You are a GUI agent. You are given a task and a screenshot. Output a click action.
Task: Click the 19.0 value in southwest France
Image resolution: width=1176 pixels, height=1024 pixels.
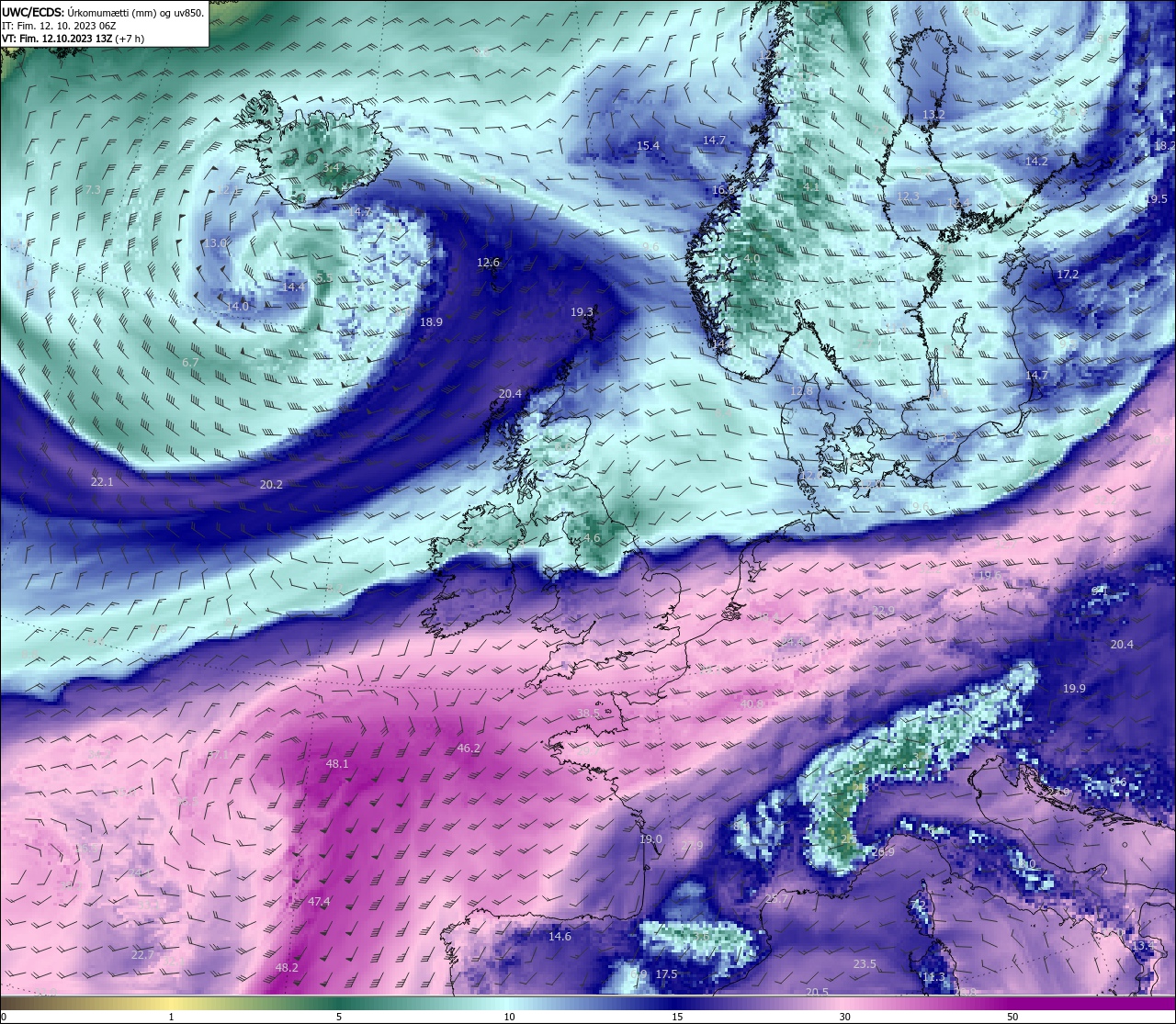[650, 839]
